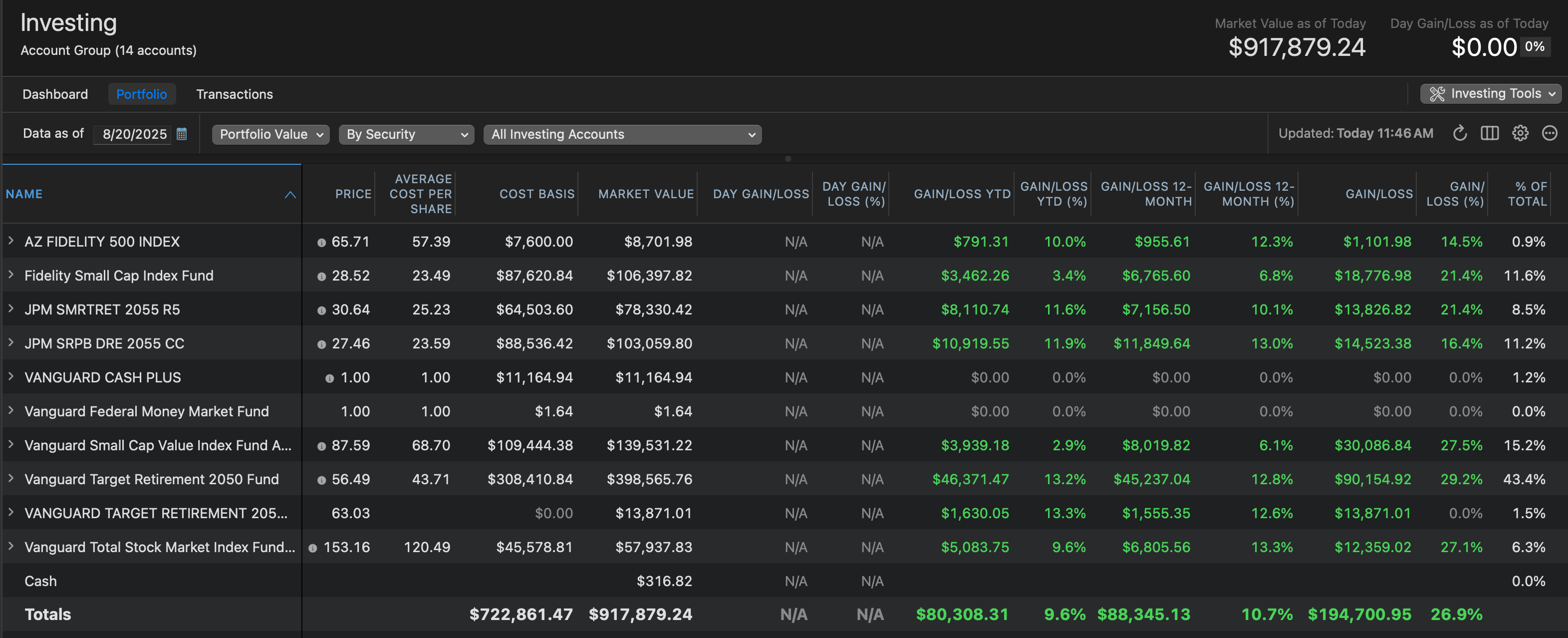Viewport: 1568px width, 638px height.
Task: Open the All Investing Accounts dropdown
Action: click(622, 135)
